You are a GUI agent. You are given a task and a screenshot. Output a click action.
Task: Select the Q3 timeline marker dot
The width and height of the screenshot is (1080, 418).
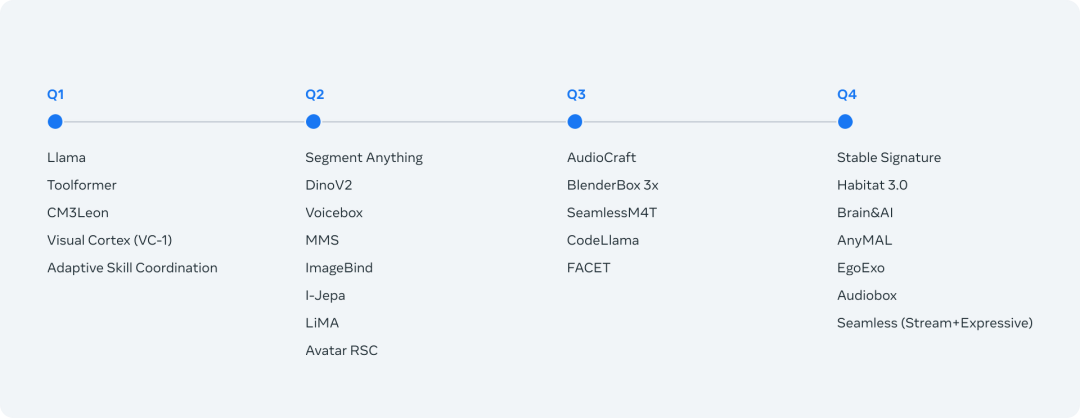[574, 121]
